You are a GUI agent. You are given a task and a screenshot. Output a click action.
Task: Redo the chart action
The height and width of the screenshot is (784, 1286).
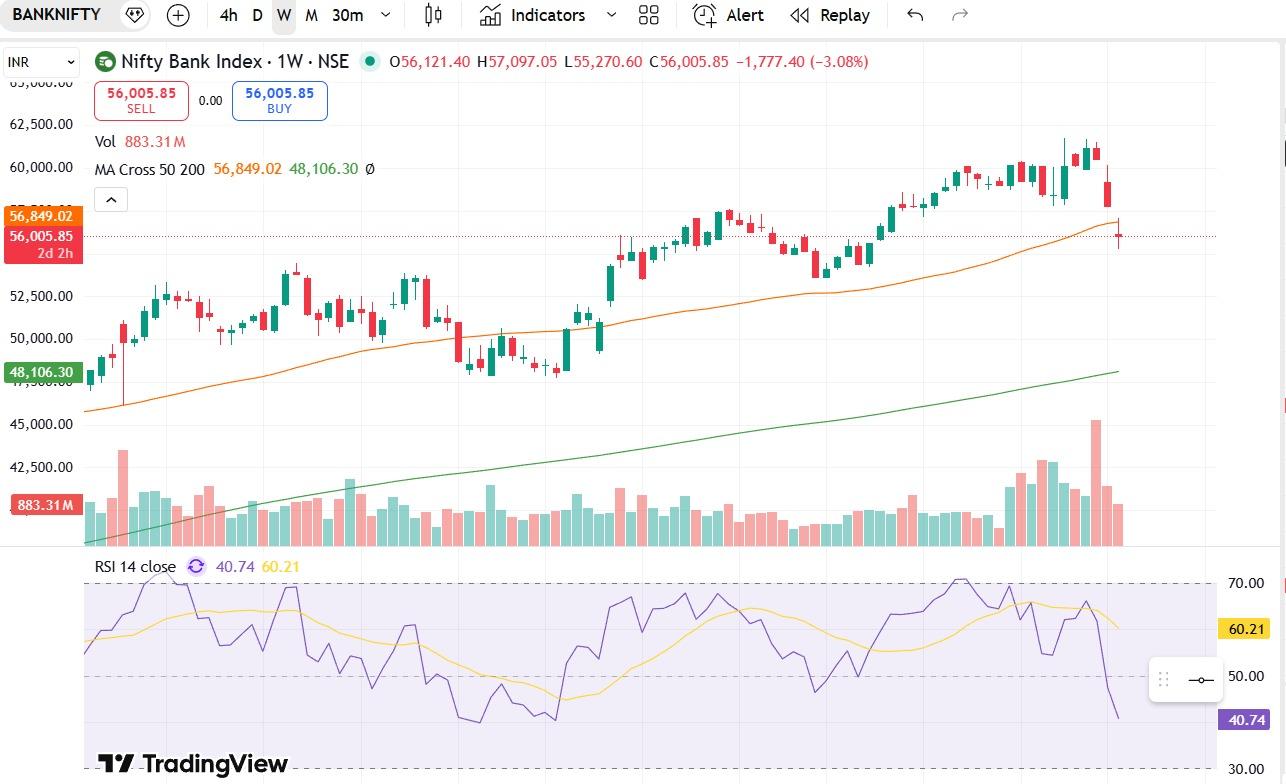(960, 15)
